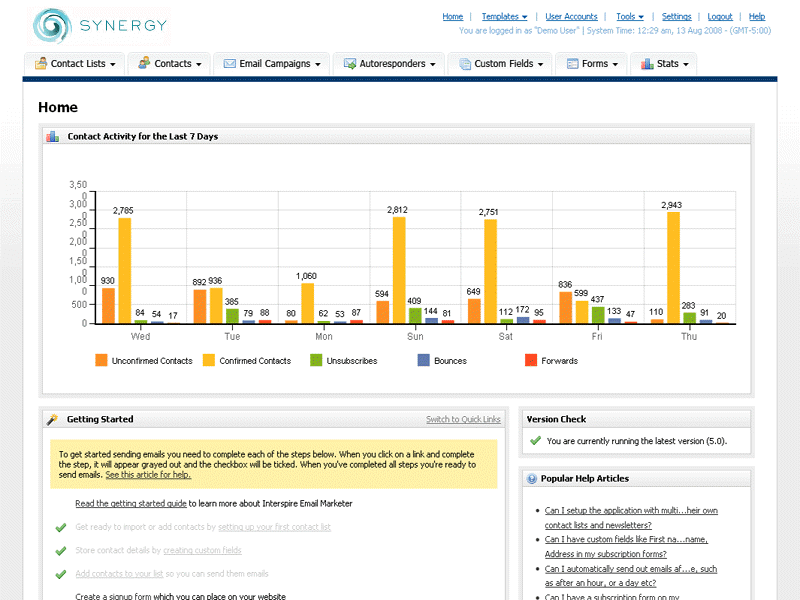Click the Custom Fields tab icon
The height and width of the screenshot is (600, 800).
point(465,64)
